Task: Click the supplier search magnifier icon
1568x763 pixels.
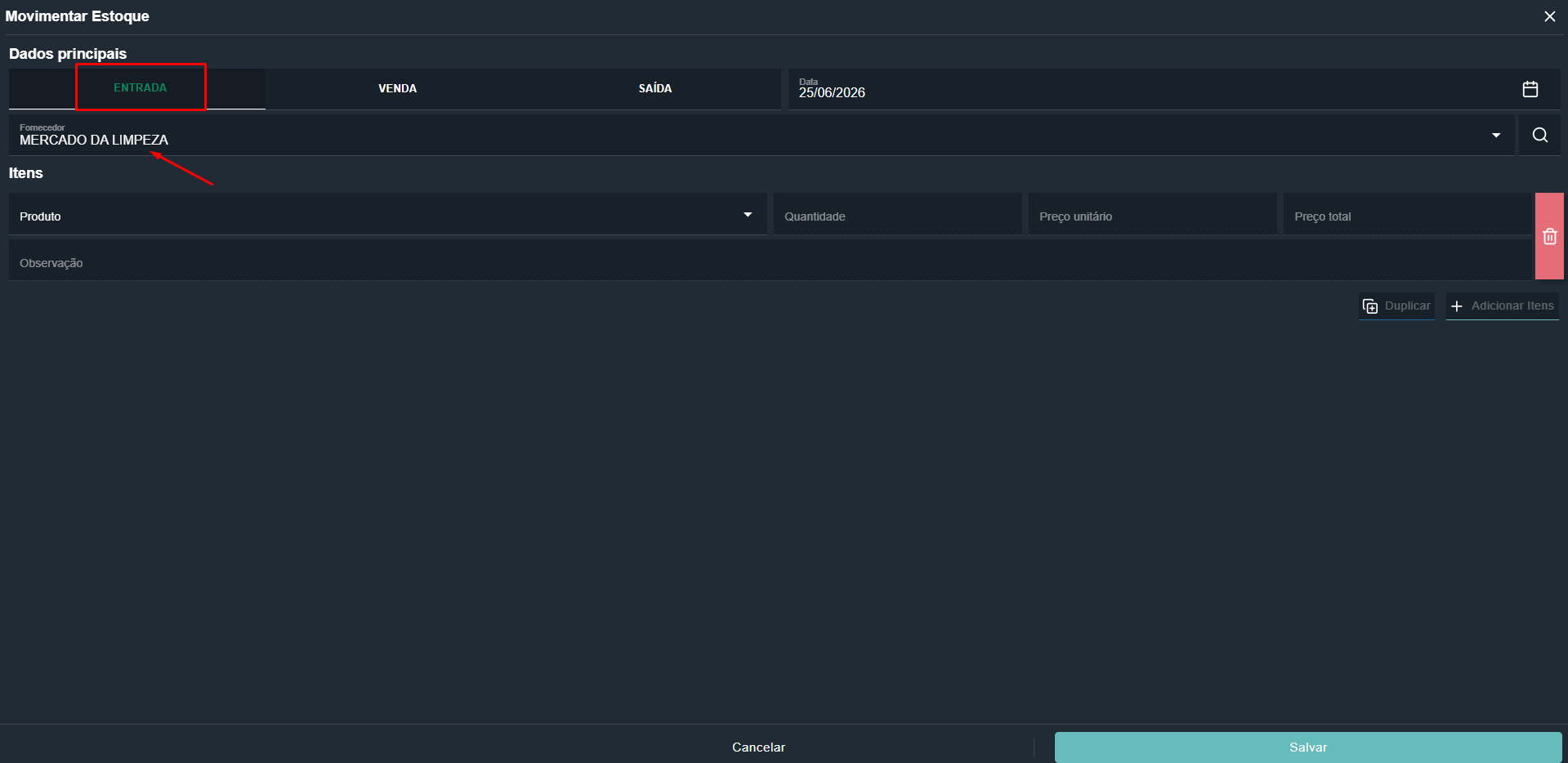Action: point(1540,136)
